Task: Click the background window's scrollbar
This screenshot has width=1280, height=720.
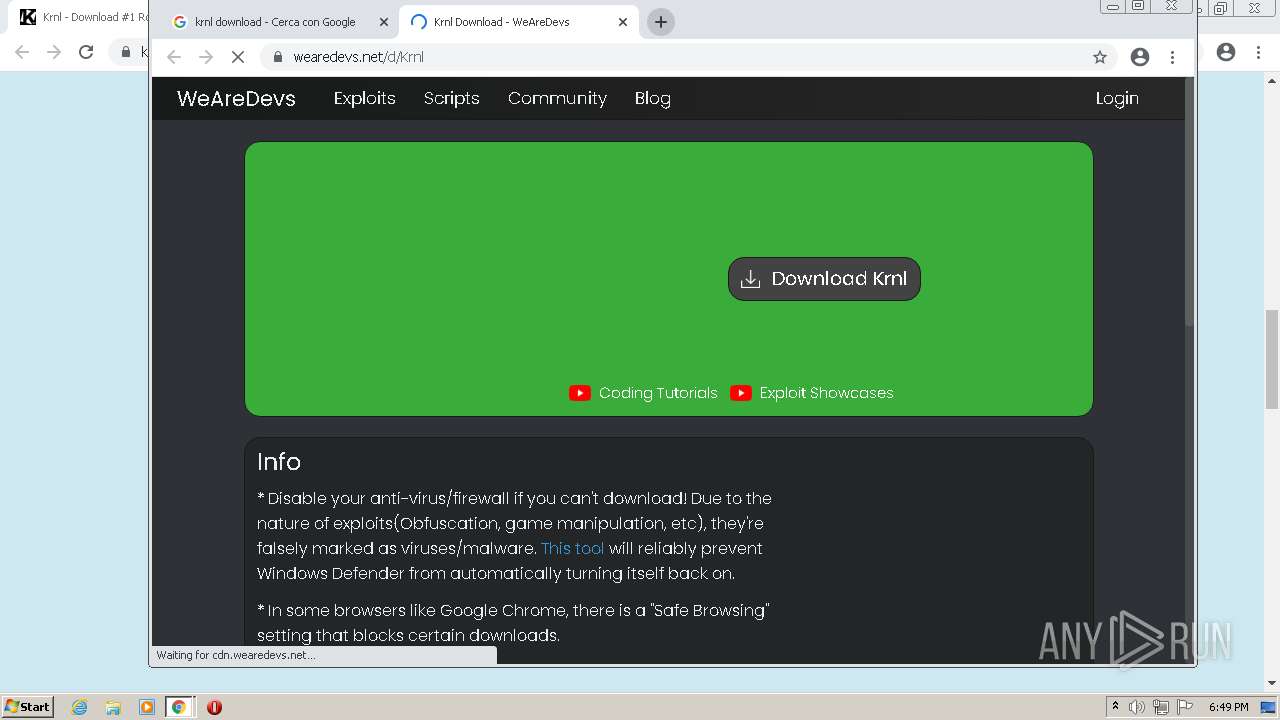Action: [x=1272, y=359]
